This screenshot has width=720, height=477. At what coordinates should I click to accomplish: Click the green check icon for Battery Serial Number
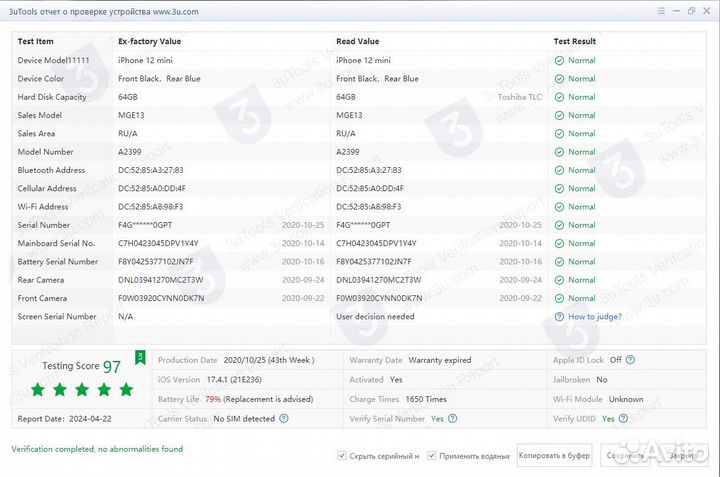tap(559, 262)
